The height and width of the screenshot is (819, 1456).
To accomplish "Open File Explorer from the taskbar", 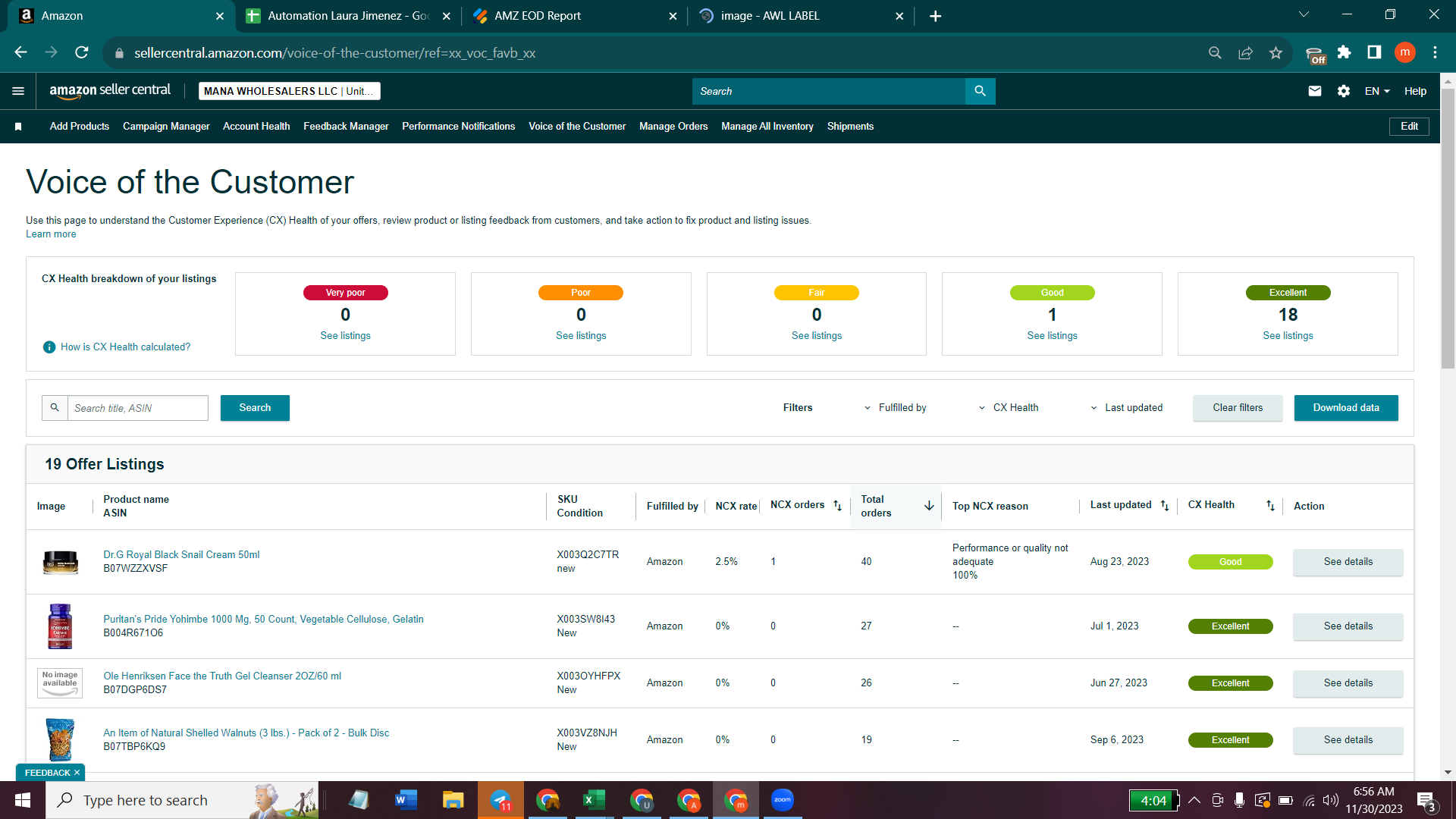I will click(x=453, y=800).
